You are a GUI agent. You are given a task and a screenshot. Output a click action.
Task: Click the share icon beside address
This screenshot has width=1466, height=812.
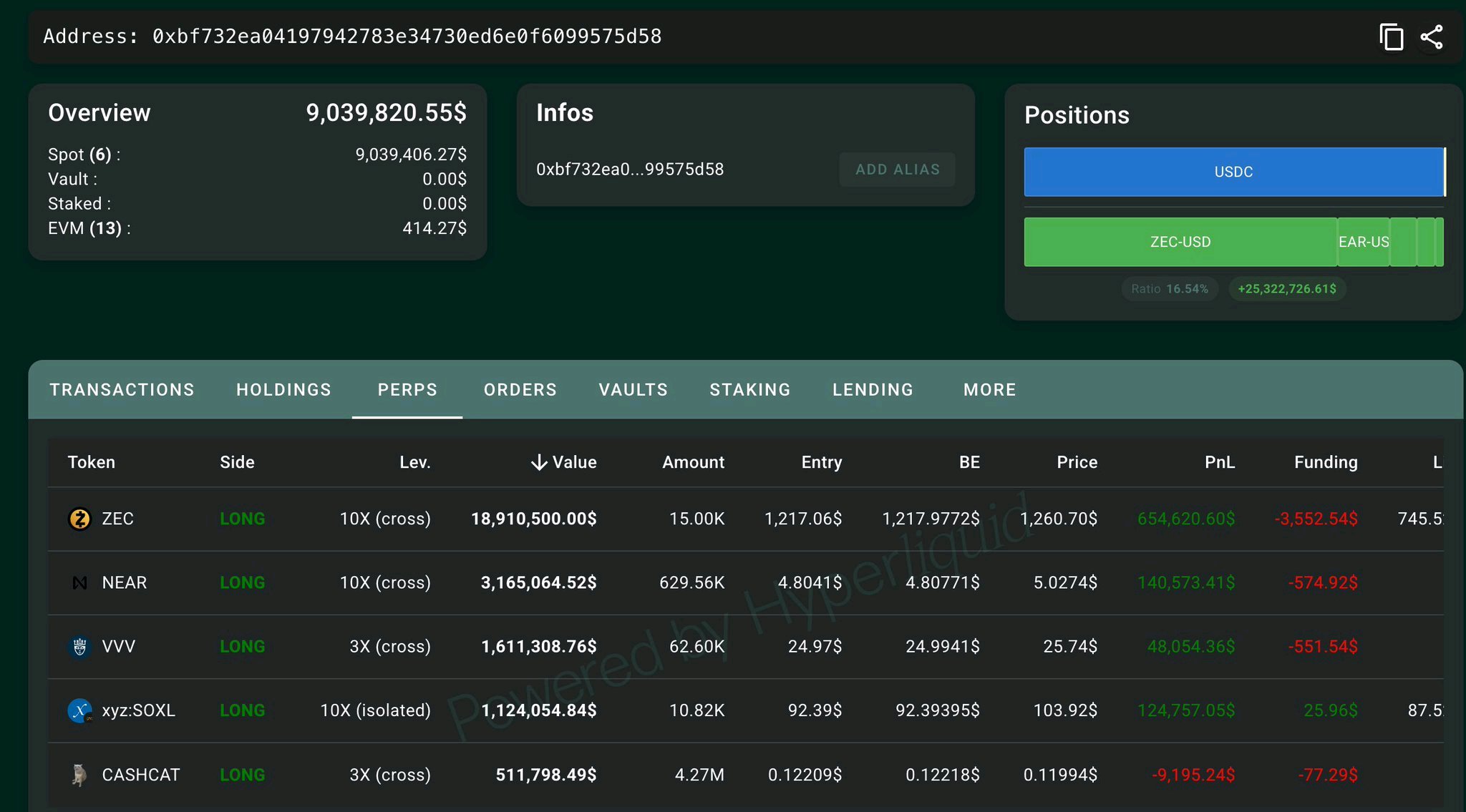[1432, 36]
